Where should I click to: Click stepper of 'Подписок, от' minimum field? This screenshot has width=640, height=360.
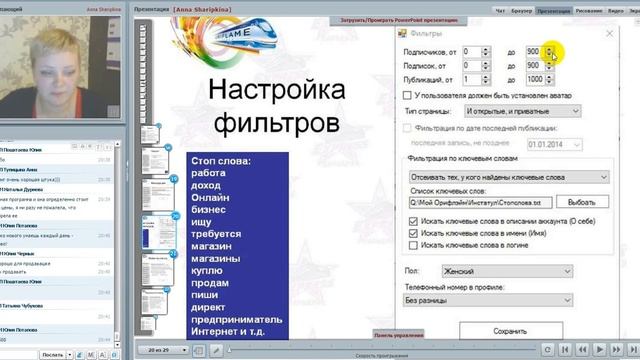[485, 66]
